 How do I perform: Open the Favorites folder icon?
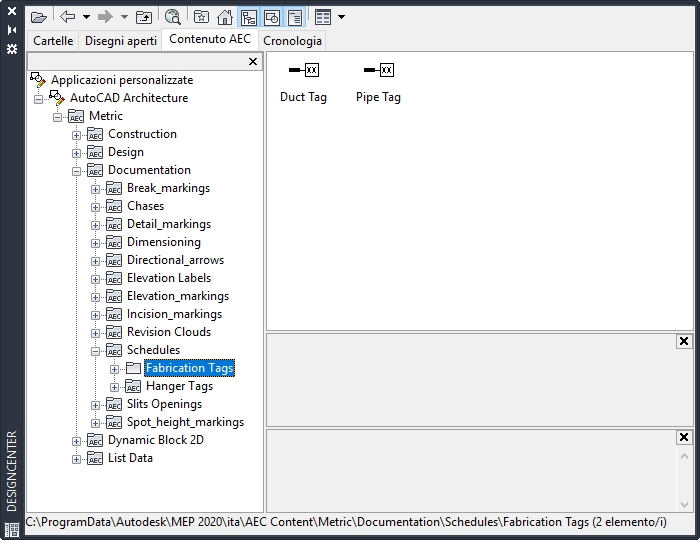click(201, 17)
